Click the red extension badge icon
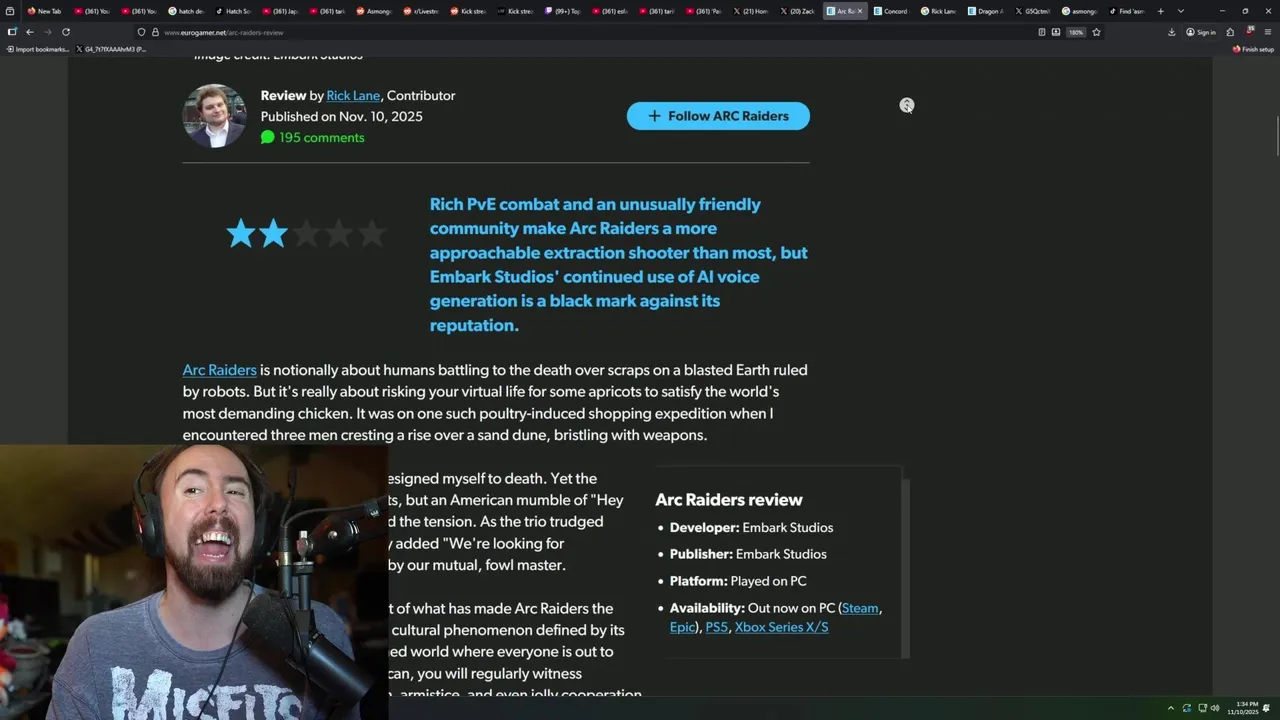Viewport: 1280px width, 720px height. point(1249,32)
